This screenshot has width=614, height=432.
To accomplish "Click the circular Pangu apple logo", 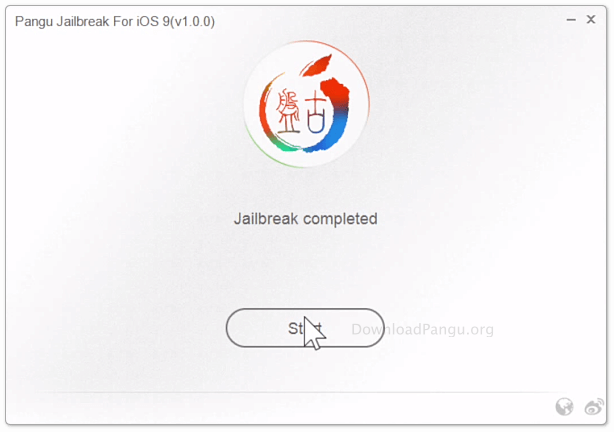I will (x=306, y=104).
